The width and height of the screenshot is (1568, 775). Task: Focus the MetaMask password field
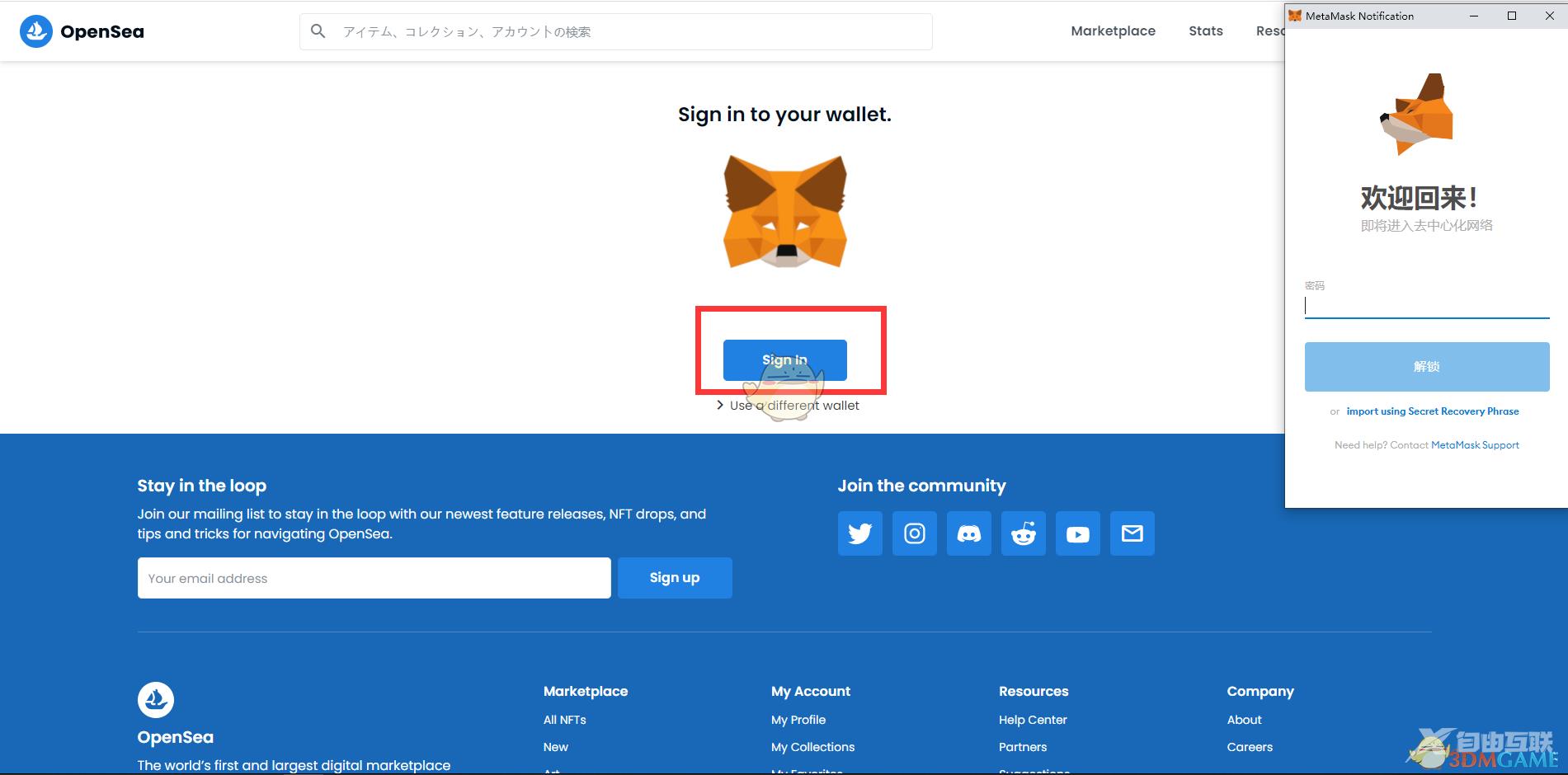click(1426, 306)
